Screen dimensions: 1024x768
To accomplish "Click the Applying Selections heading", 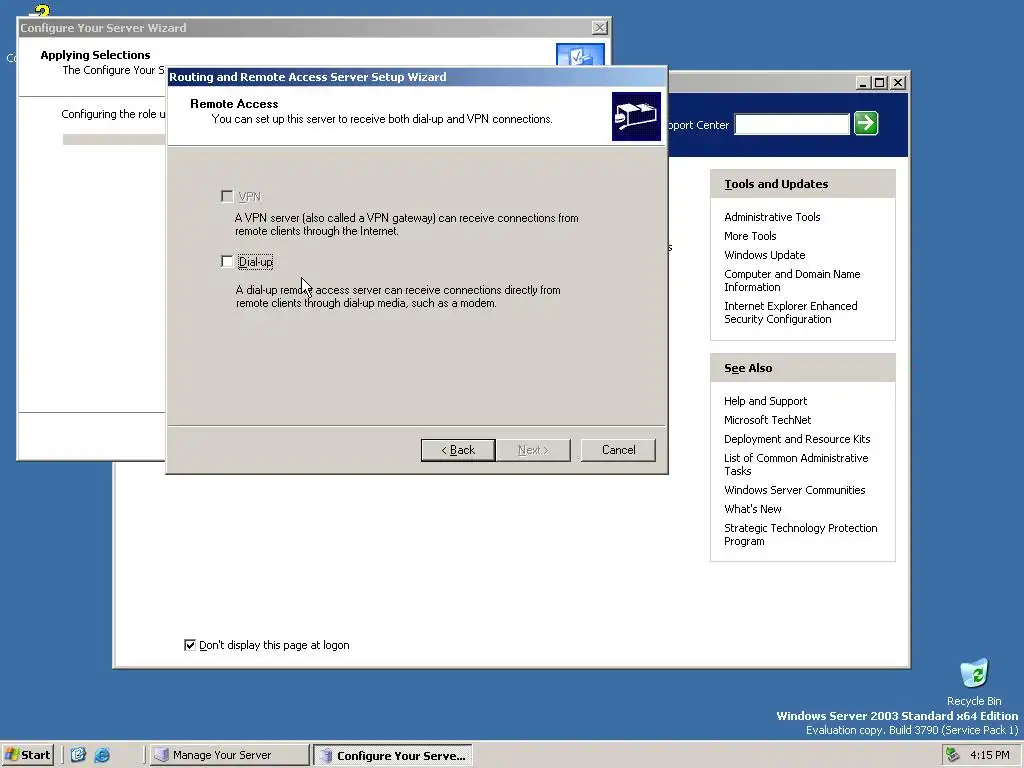I will [x=95, y=55].
